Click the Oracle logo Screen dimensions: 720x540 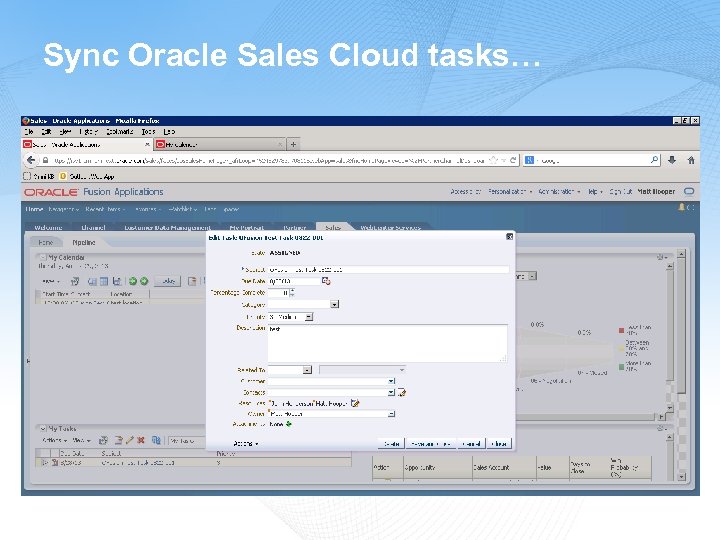click(51, 192)
